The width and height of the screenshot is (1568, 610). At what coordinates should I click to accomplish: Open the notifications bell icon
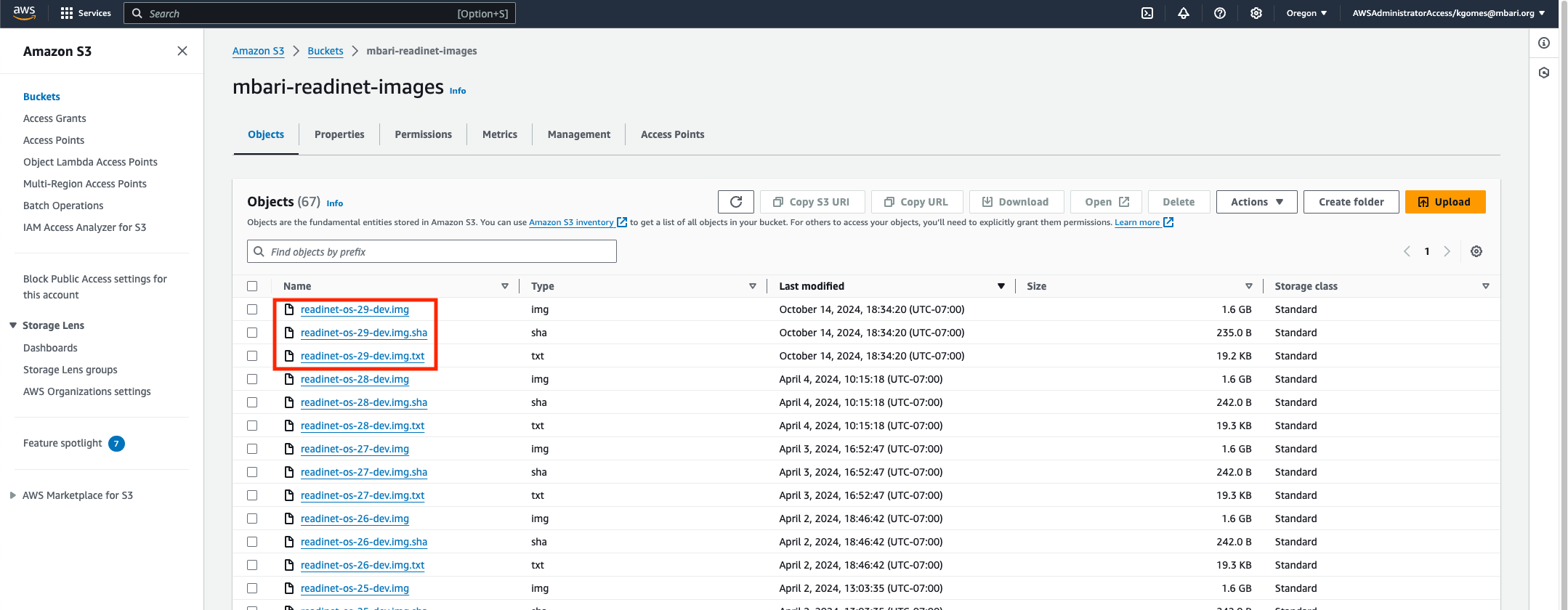pyautogui.click(x=1184, y=13)
